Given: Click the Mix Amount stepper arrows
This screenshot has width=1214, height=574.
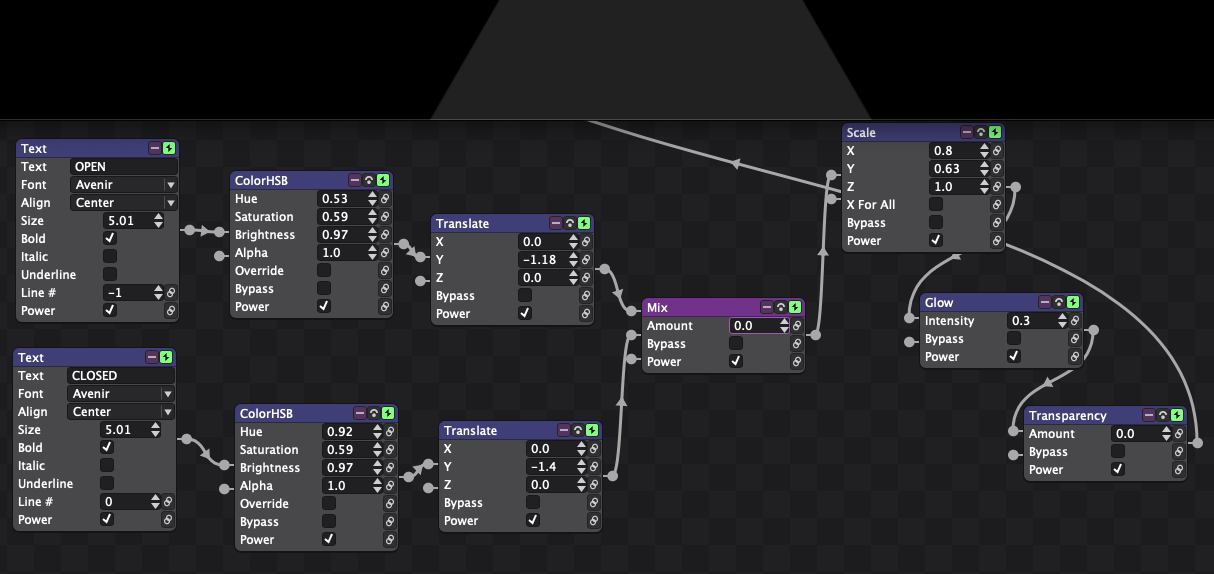Looking at the screenshot, I should coord(782,326).
